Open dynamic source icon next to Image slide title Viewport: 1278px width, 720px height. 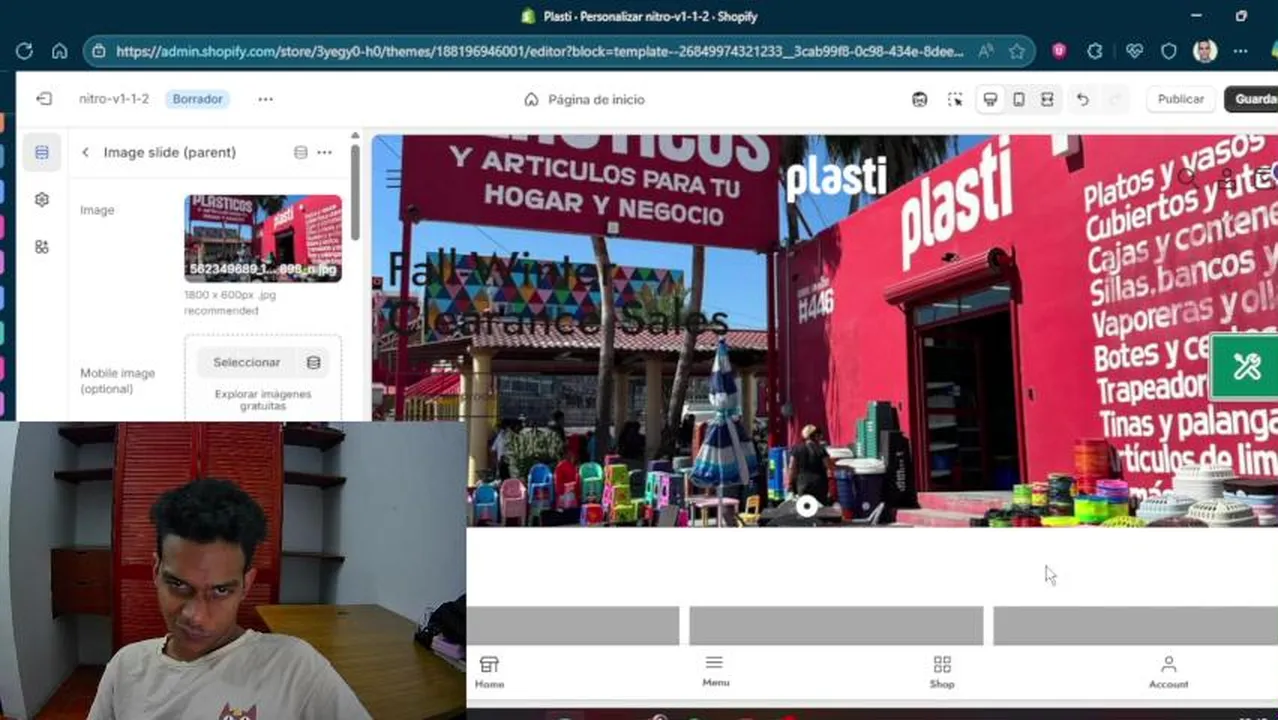(300, 152)
